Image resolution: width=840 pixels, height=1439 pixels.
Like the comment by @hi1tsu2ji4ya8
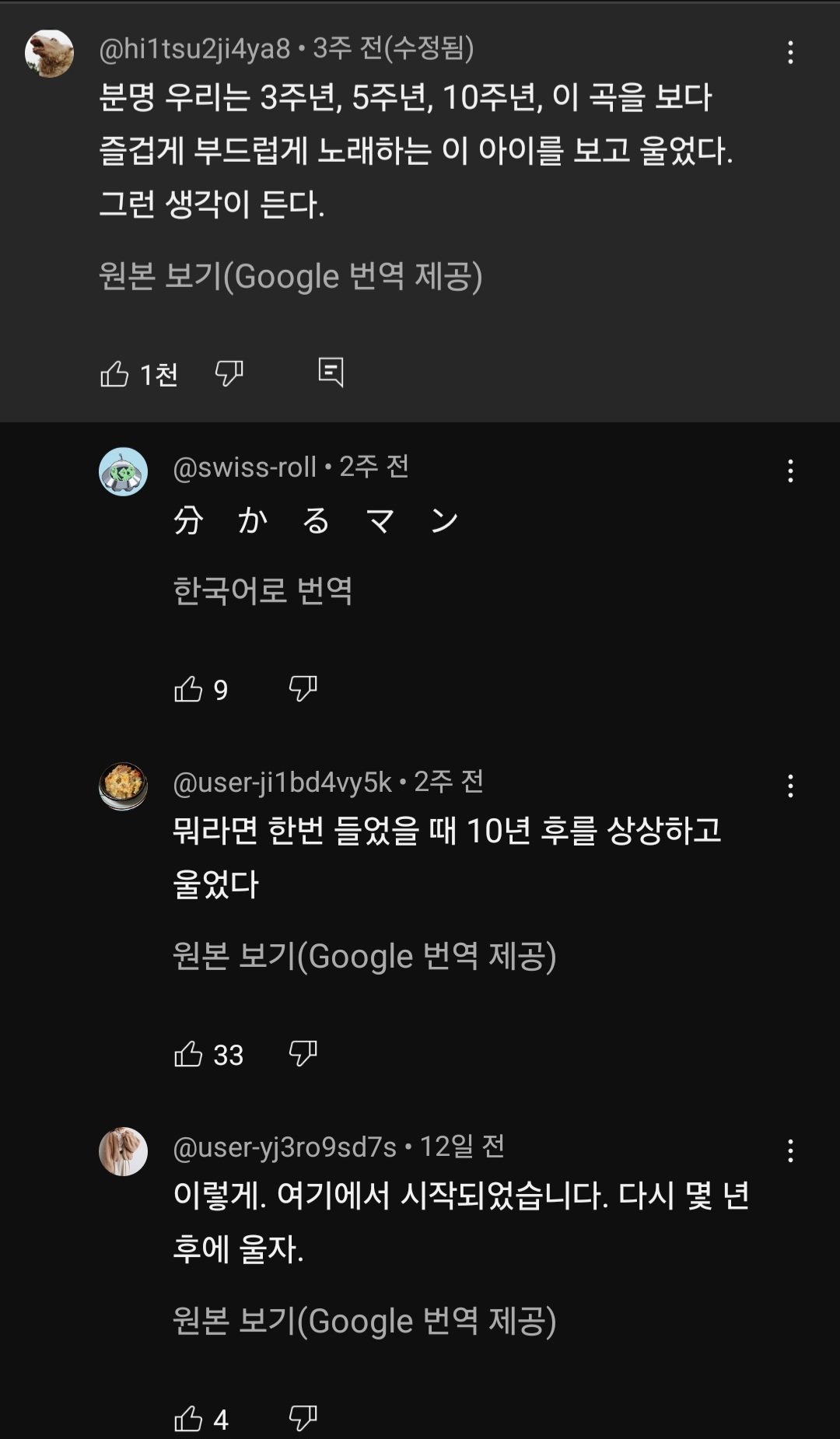point(114,374)
